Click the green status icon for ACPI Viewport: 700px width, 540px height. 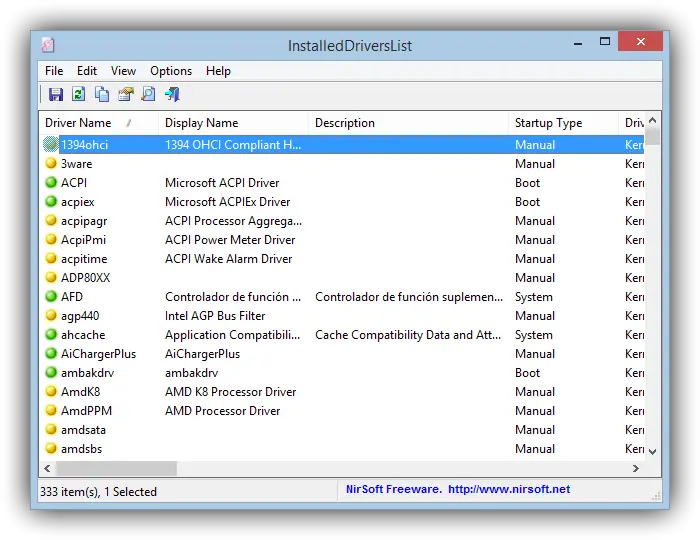[x=51, y=183]
